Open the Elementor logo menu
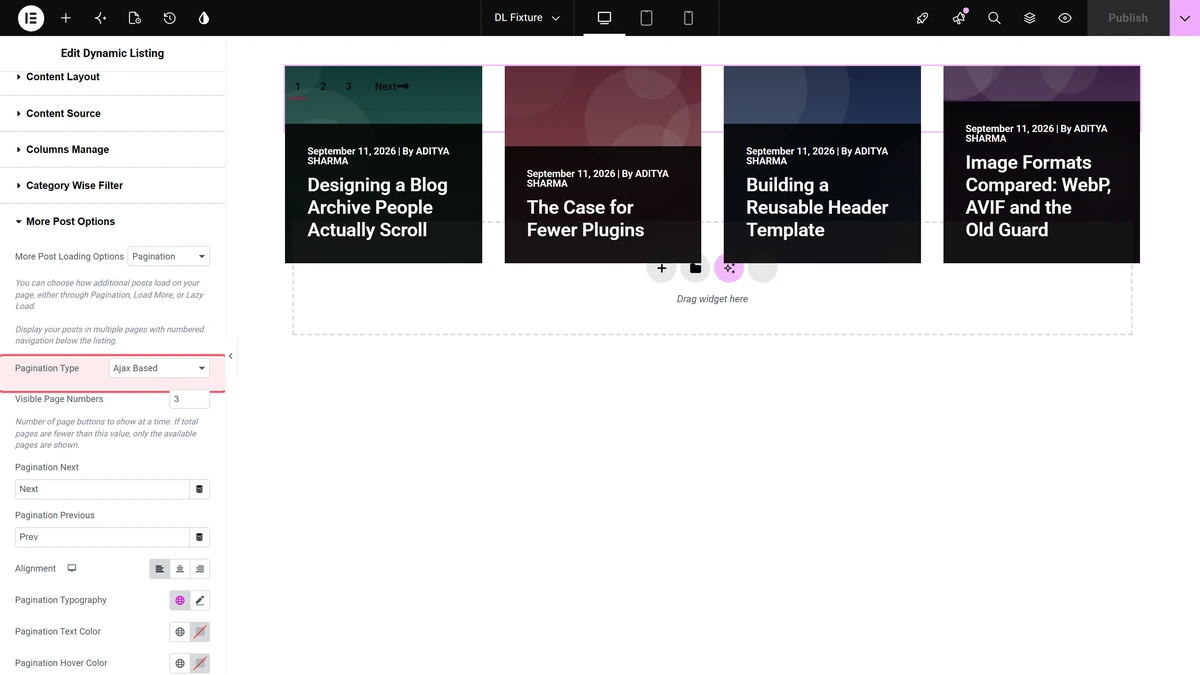1200x675 pixels. tap(31, 18)
